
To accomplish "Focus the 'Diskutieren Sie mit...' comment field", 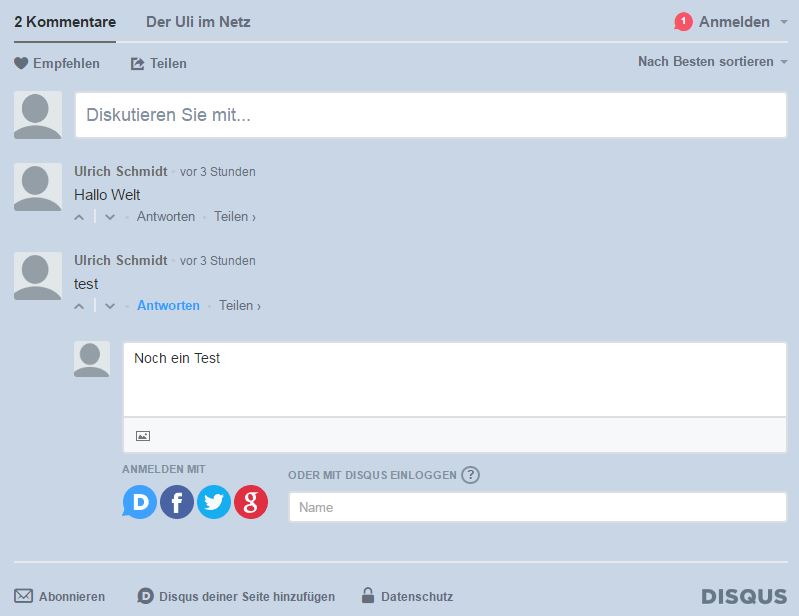I will [x=431, y=115].
